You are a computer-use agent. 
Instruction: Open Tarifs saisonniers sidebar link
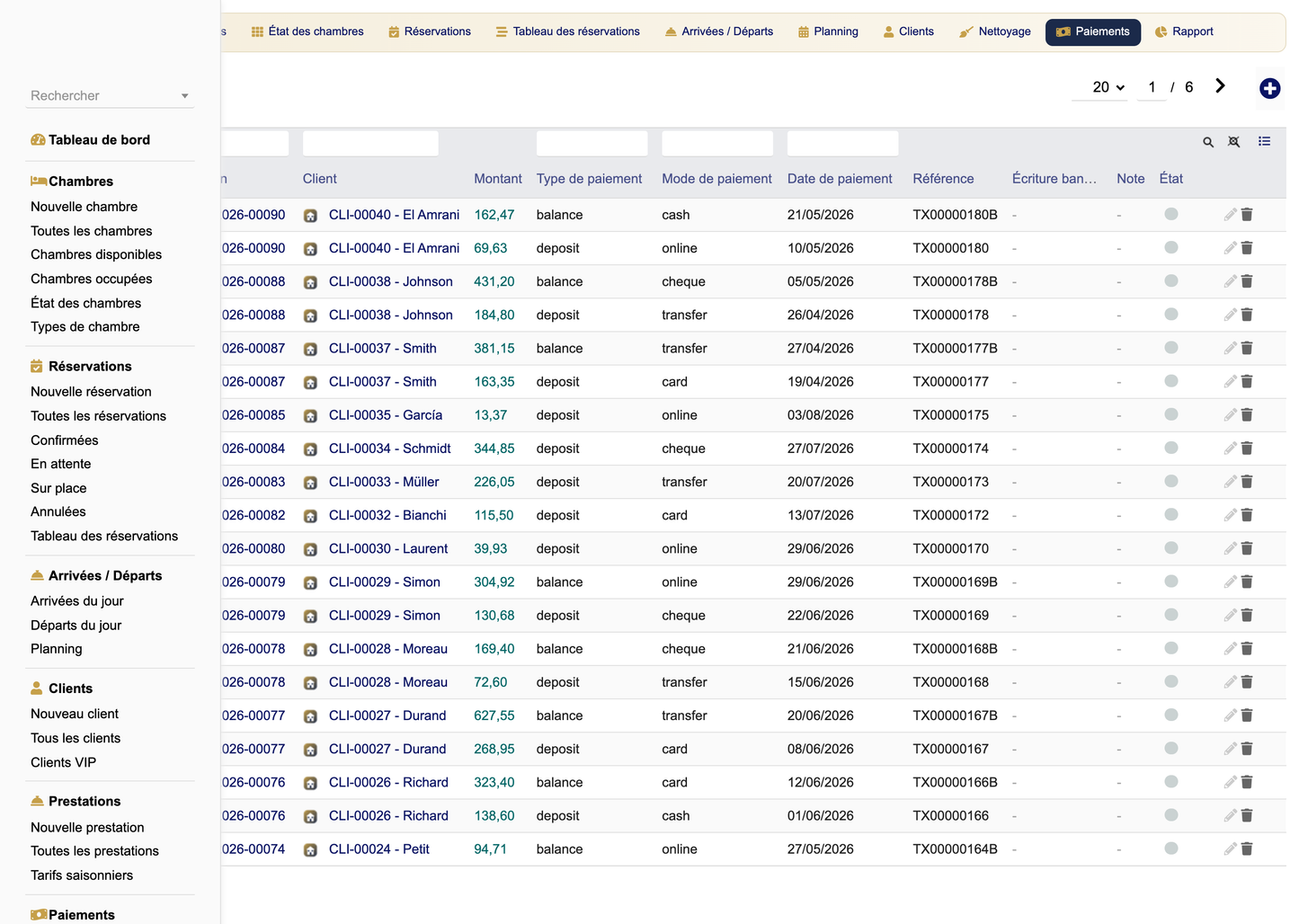tap(82, 875)
